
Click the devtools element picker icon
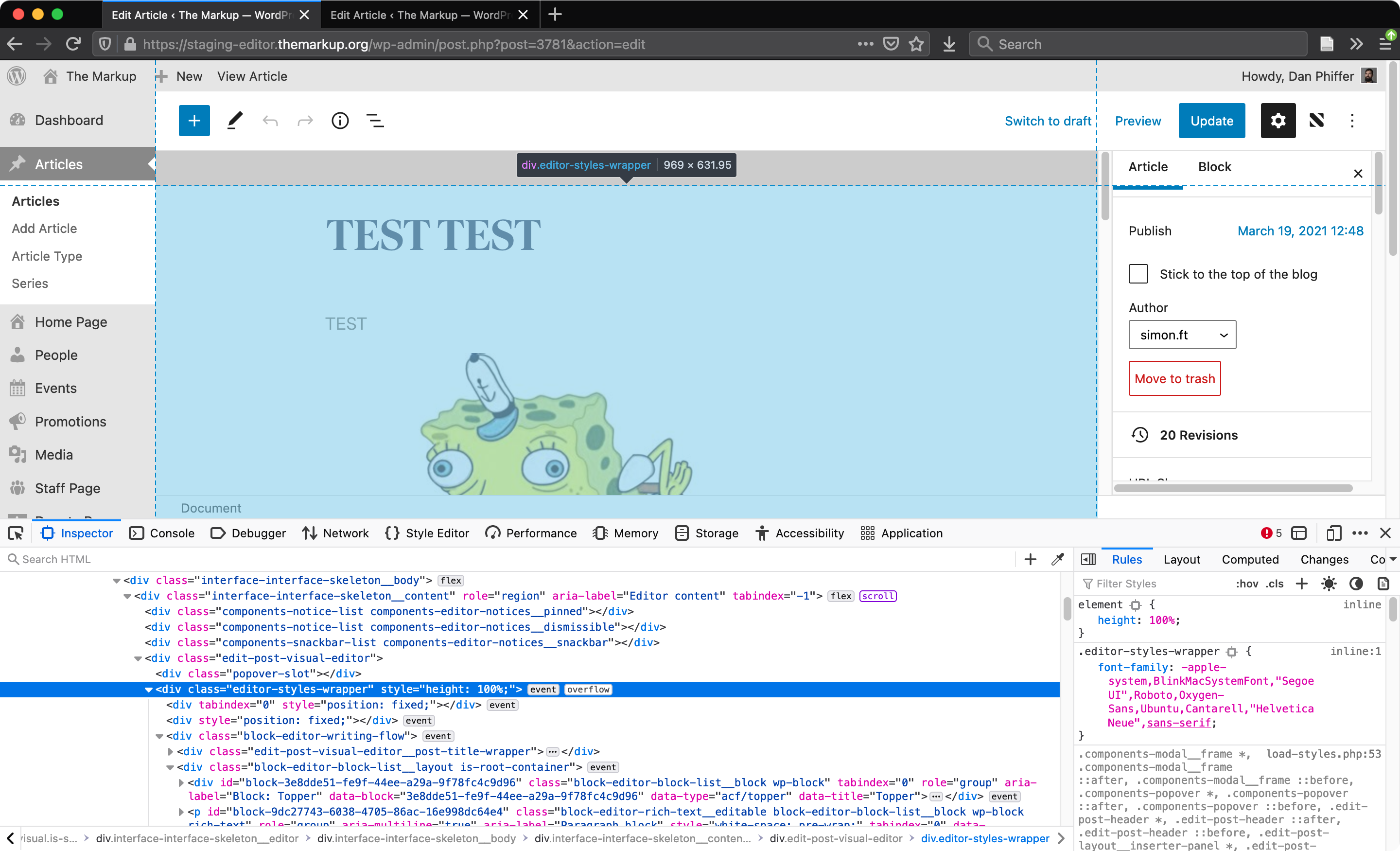(16, 533)
